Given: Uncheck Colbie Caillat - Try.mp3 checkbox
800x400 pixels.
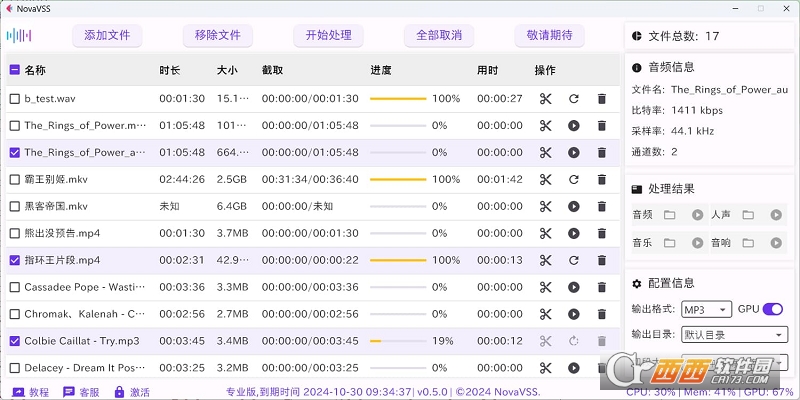Looking at the screenshot, I should (15, 341).
